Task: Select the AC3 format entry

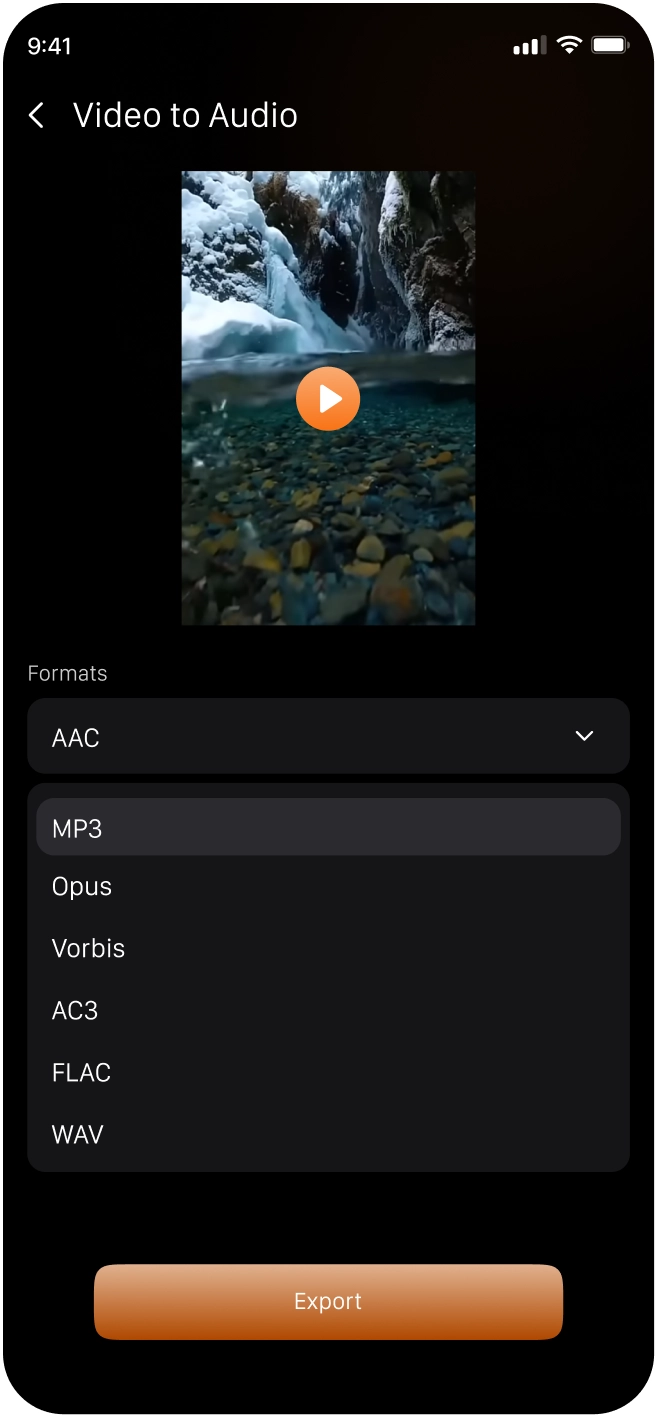Action: 328,1010
